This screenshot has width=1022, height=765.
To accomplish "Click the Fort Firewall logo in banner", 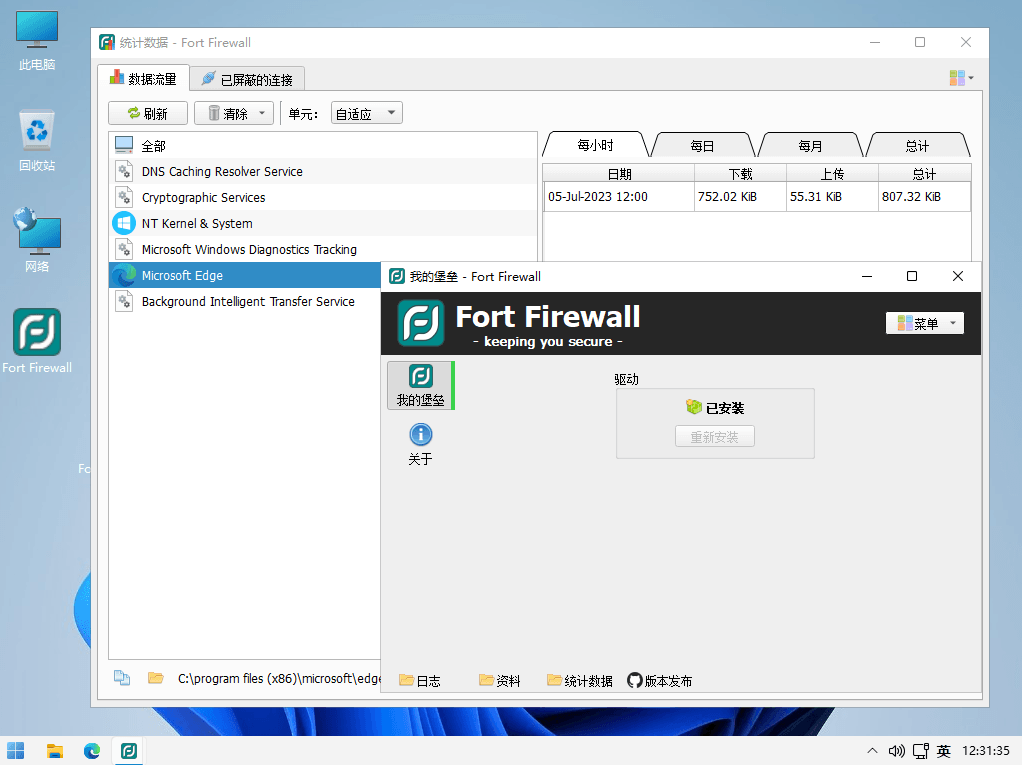I will 421,323.
